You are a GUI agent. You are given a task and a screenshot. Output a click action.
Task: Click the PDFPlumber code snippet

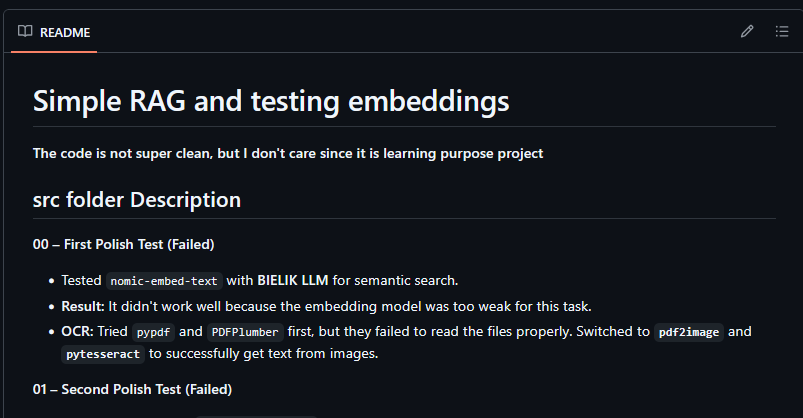click(244, 333)
